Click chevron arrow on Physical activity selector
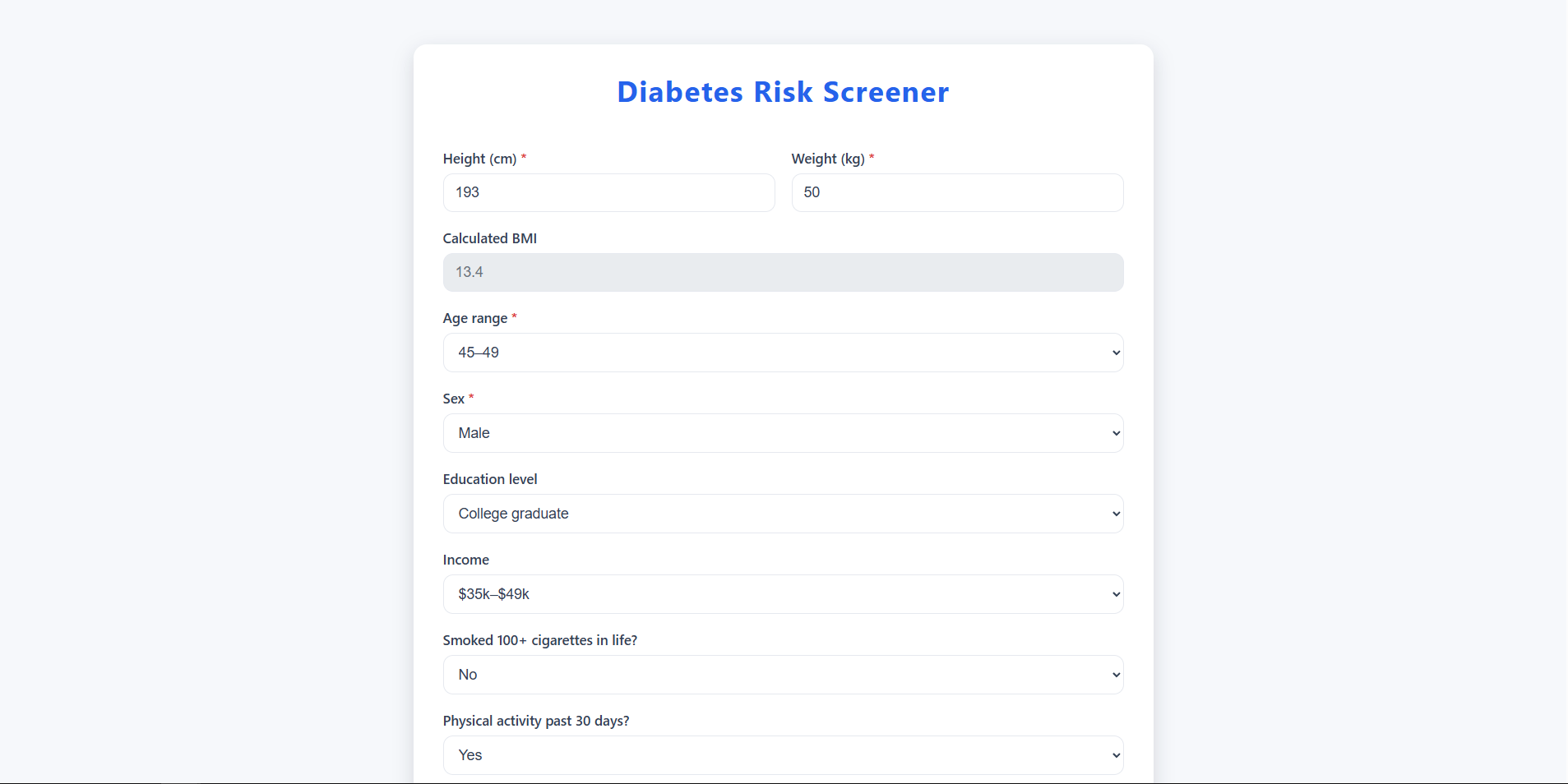Viewport: 1568px width, 784px height. click(1116, 755)
